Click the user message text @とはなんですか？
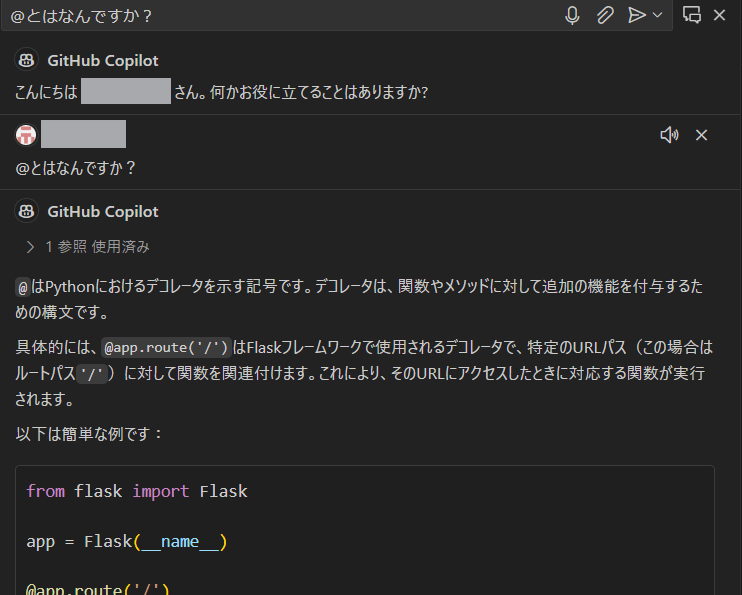The image size is (742, 595). tap(76, 168)
